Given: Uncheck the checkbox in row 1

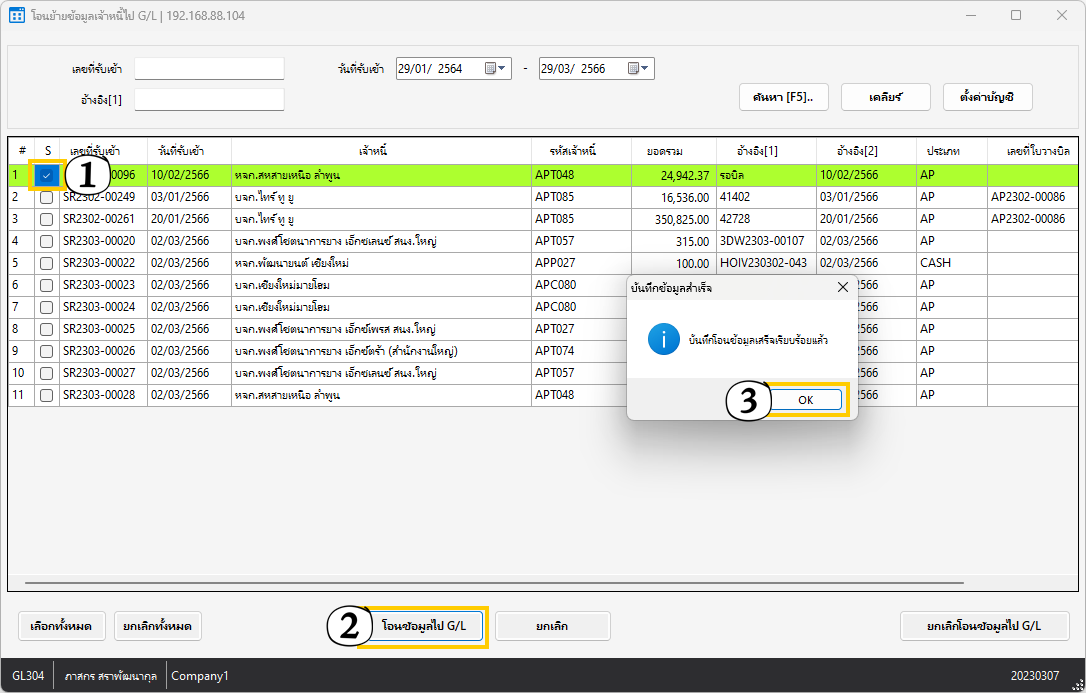Looking at the screenshot, I should [x=46, y=176].
